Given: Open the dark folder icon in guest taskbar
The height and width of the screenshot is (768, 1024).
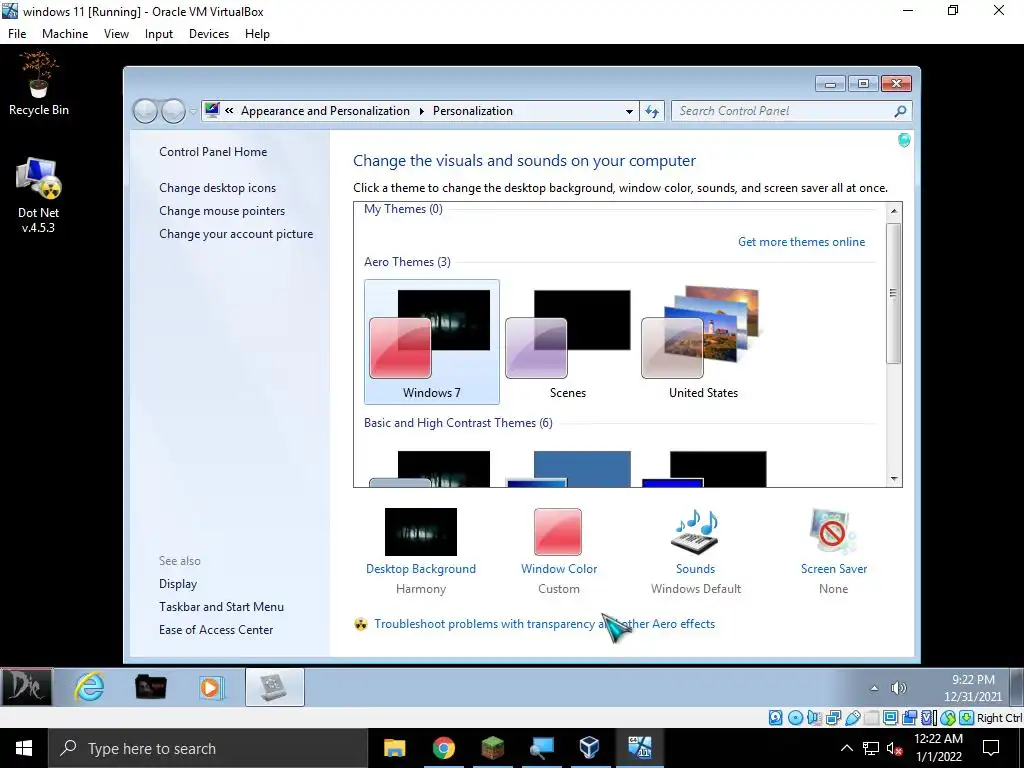Looking at the screenshot, I should tap(150, 687).
